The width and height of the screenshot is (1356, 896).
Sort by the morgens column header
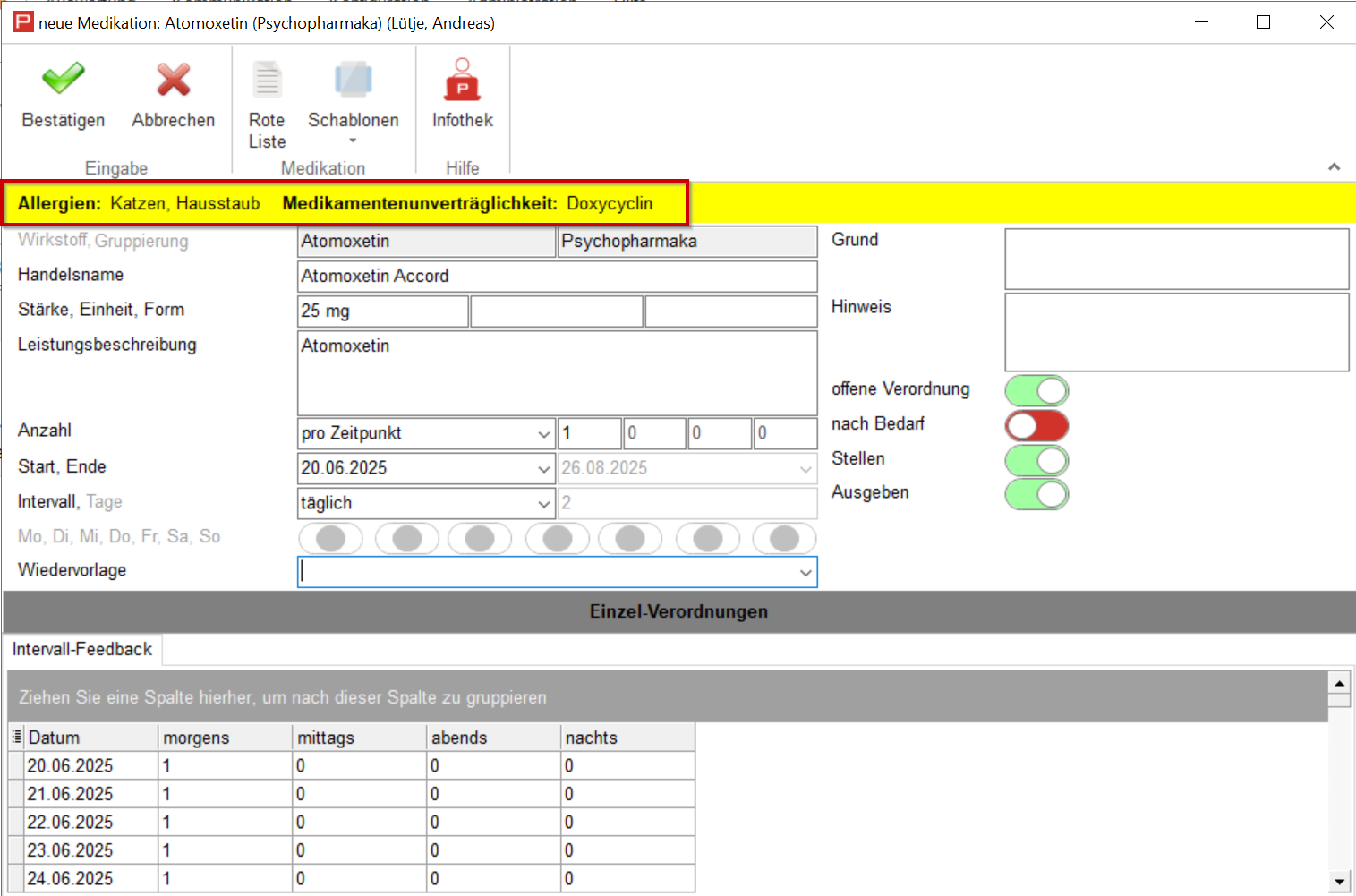pyautogui.click(x=225, y=738)
